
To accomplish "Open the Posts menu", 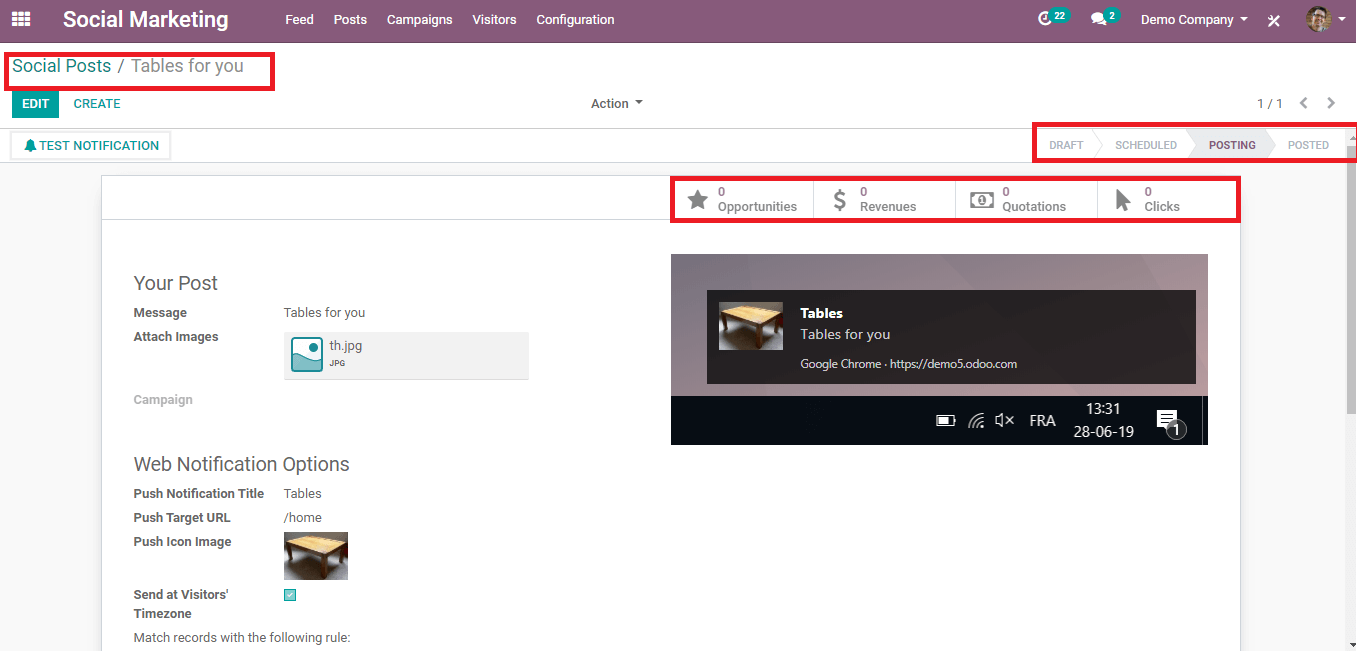I will [x=350, y=19].
